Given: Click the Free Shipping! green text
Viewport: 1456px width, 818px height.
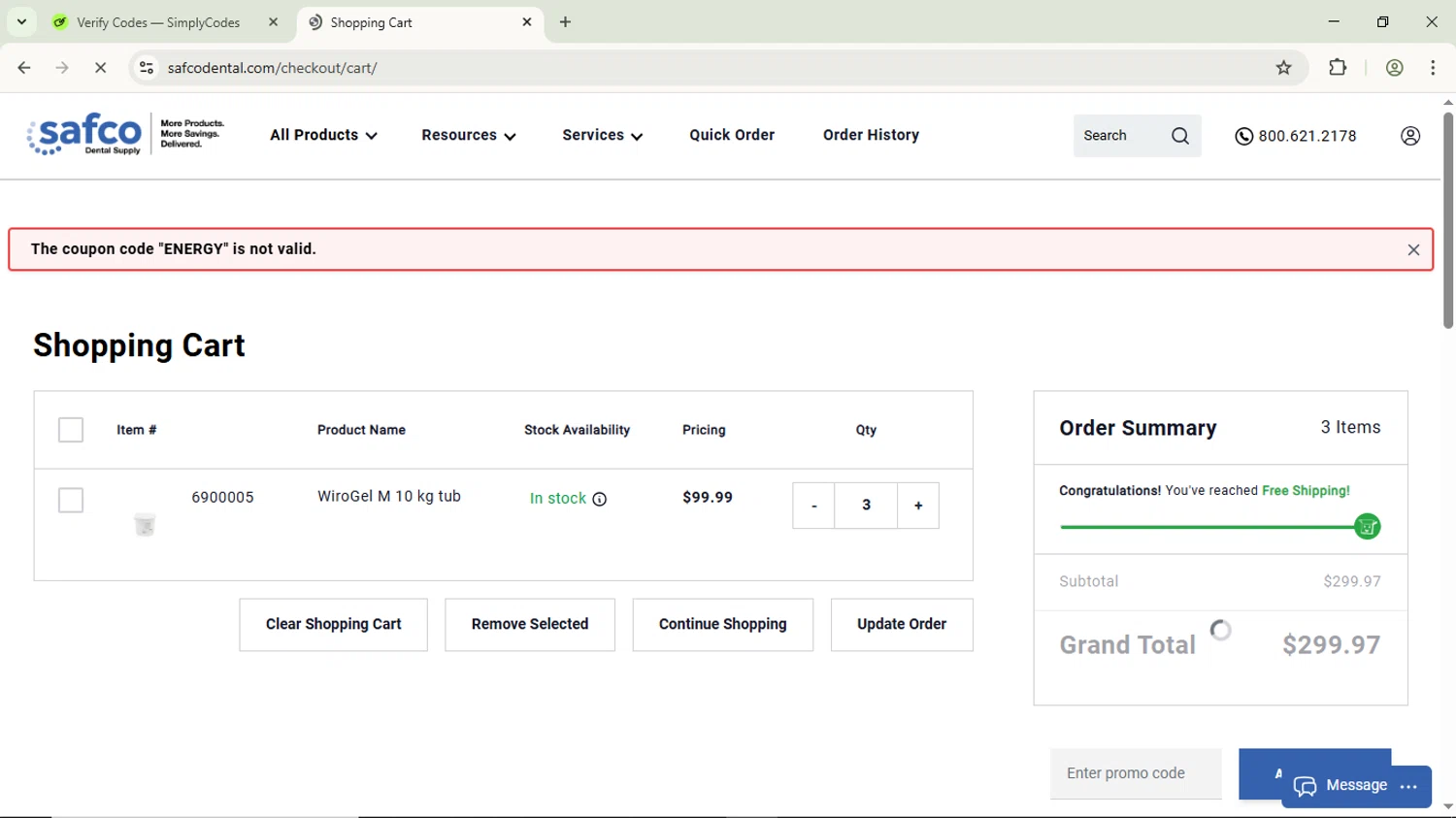Looking at the screenshot, I should click(x=1306, y=491).
